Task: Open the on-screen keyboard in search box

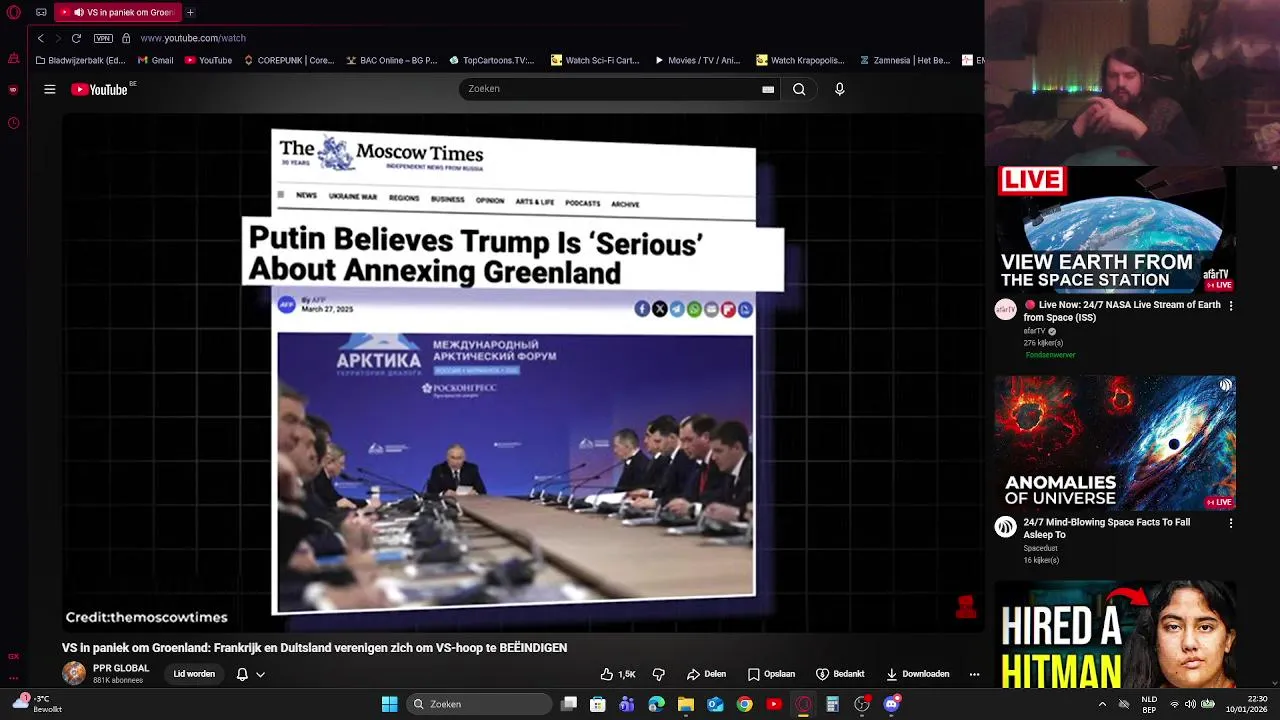Action: point(768,89)
